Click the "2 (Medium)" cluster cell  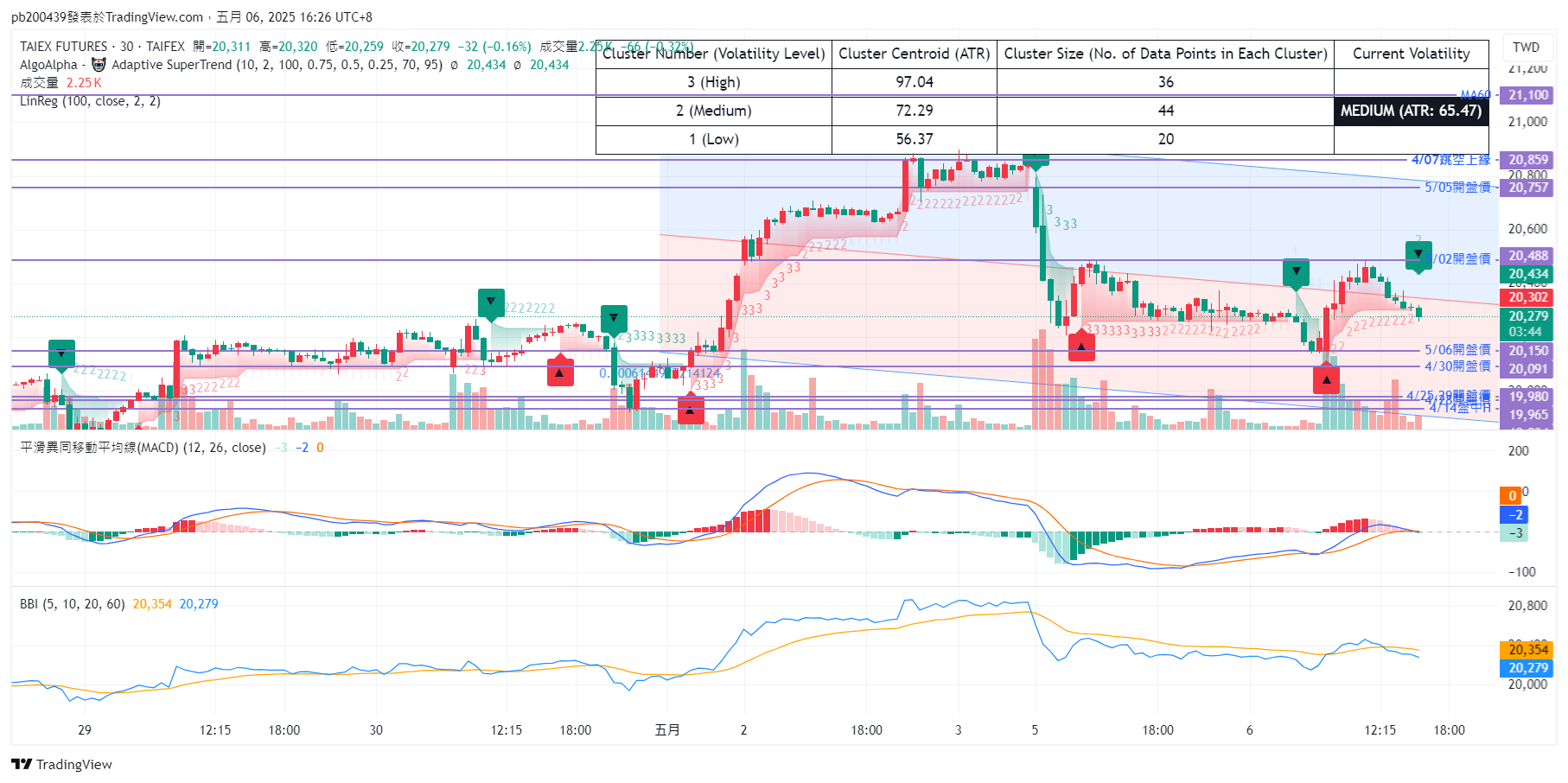click(714, 111)
